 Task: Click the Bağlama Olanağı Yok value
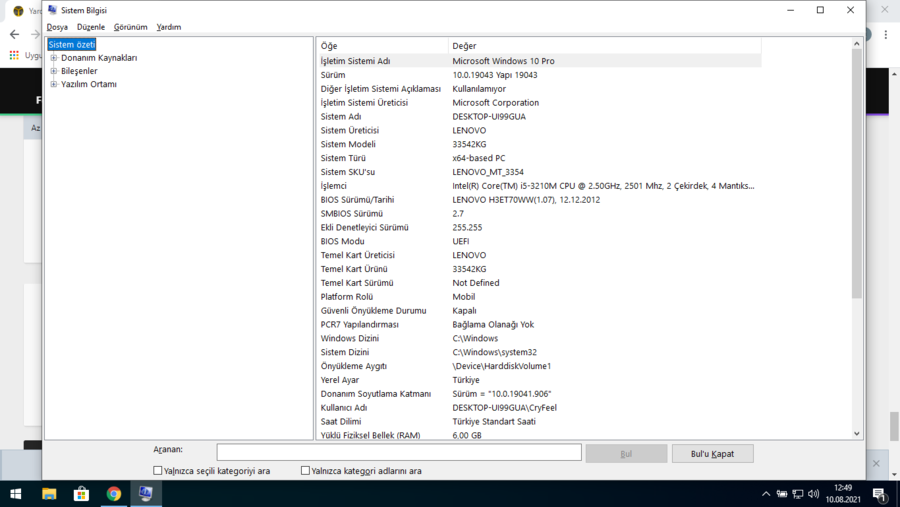coord(493,324)
